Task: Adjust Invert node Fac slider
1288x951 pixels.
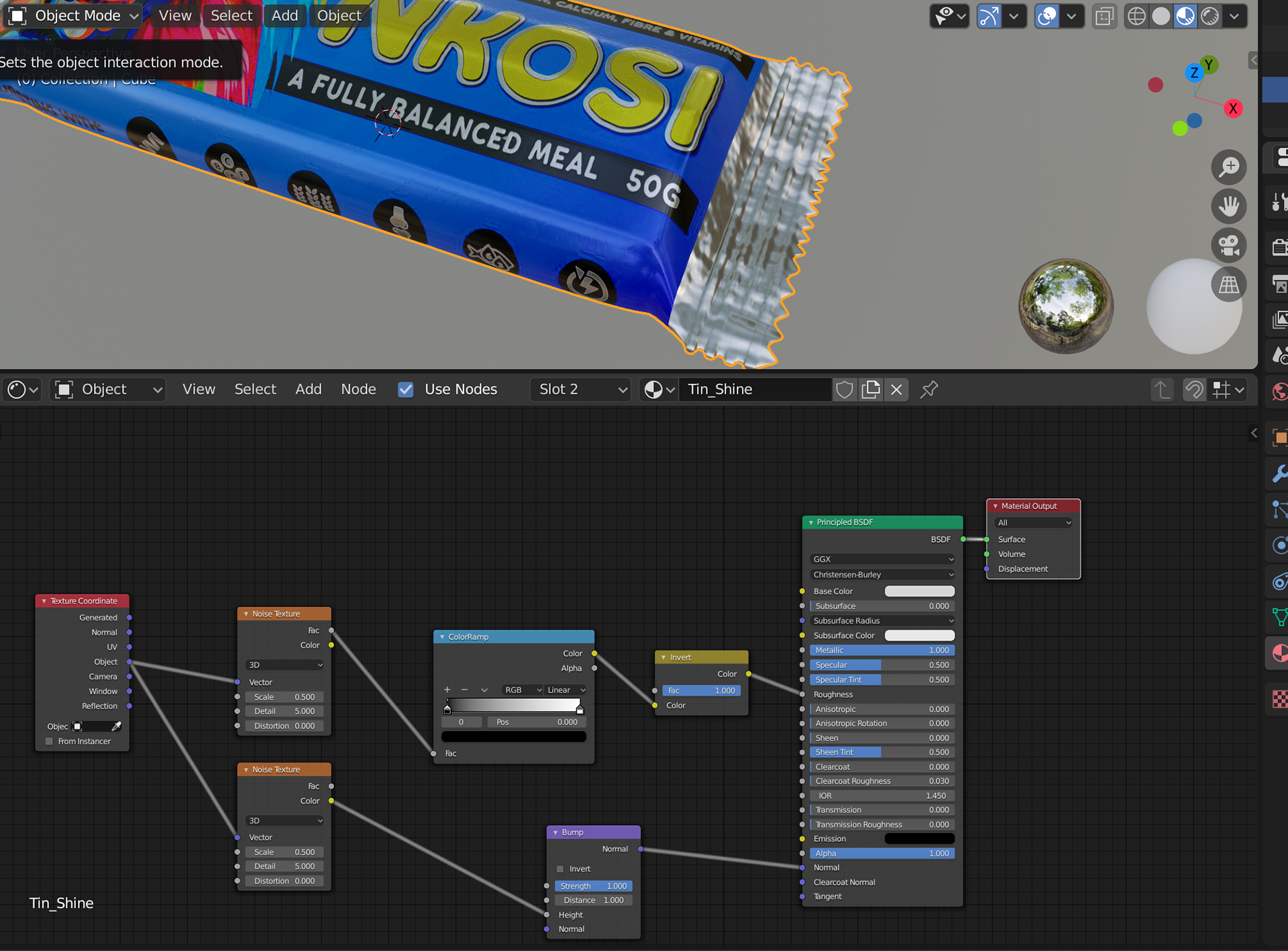Action: (x=701, y=691)
